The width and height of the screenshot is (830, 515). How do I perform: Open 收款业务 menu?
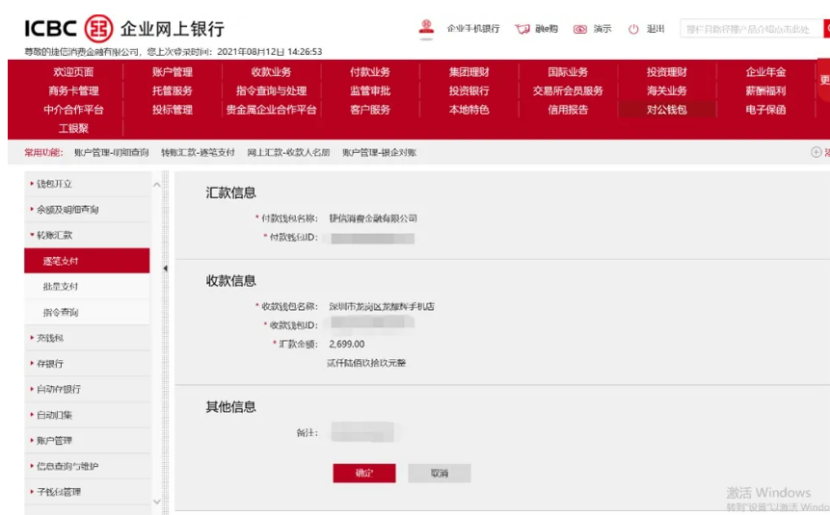[x=271, y=72]
